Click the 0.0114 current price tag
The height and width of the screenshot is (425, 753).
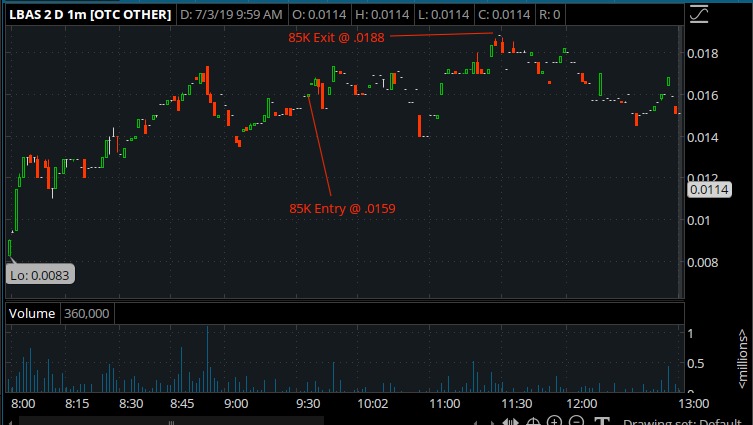pos(709,190)
